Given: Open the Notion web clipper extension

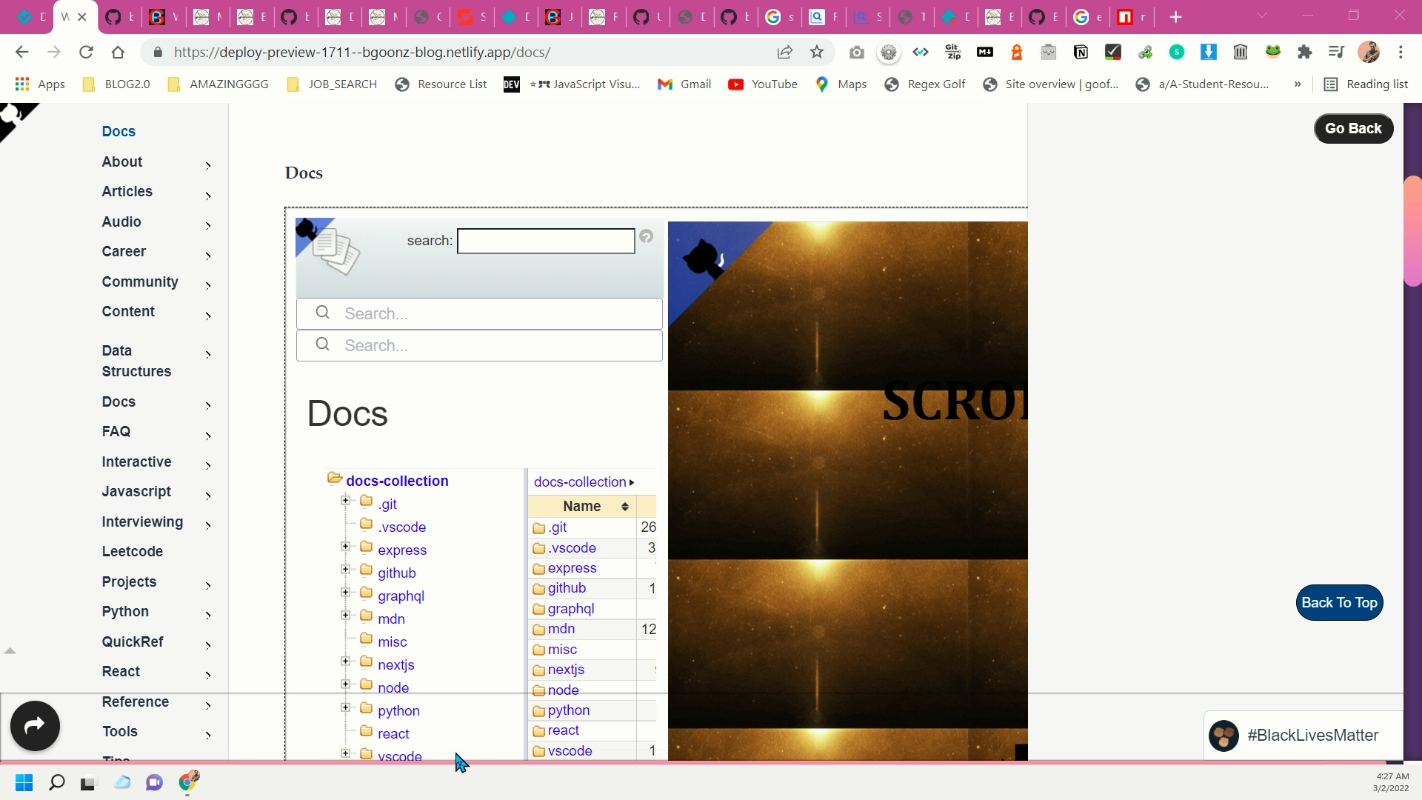Looking at the screenshot, I should pyautogui.click(x=1081, y=52).
